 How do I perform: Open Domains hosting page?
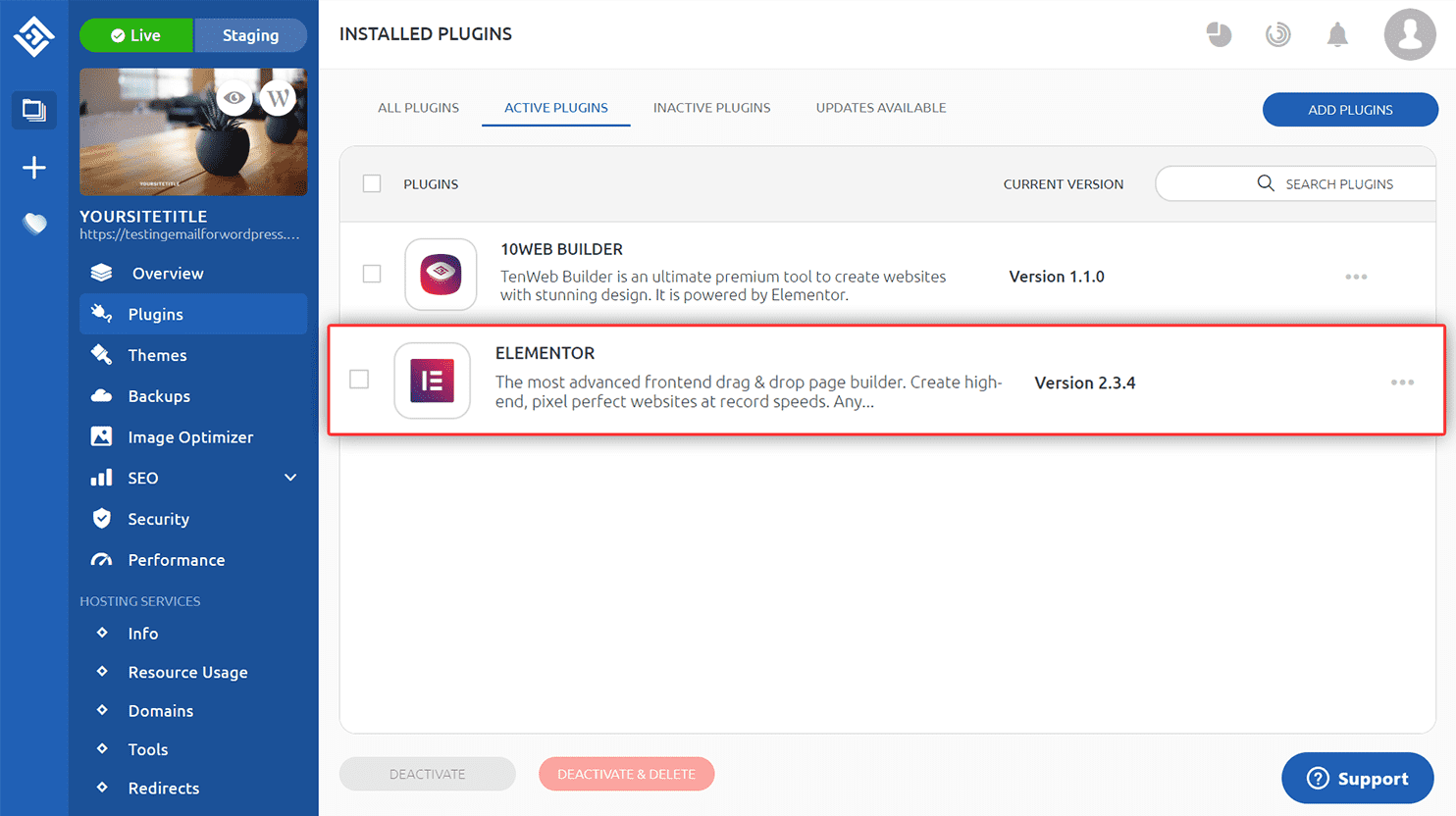(x=161, y=711)
